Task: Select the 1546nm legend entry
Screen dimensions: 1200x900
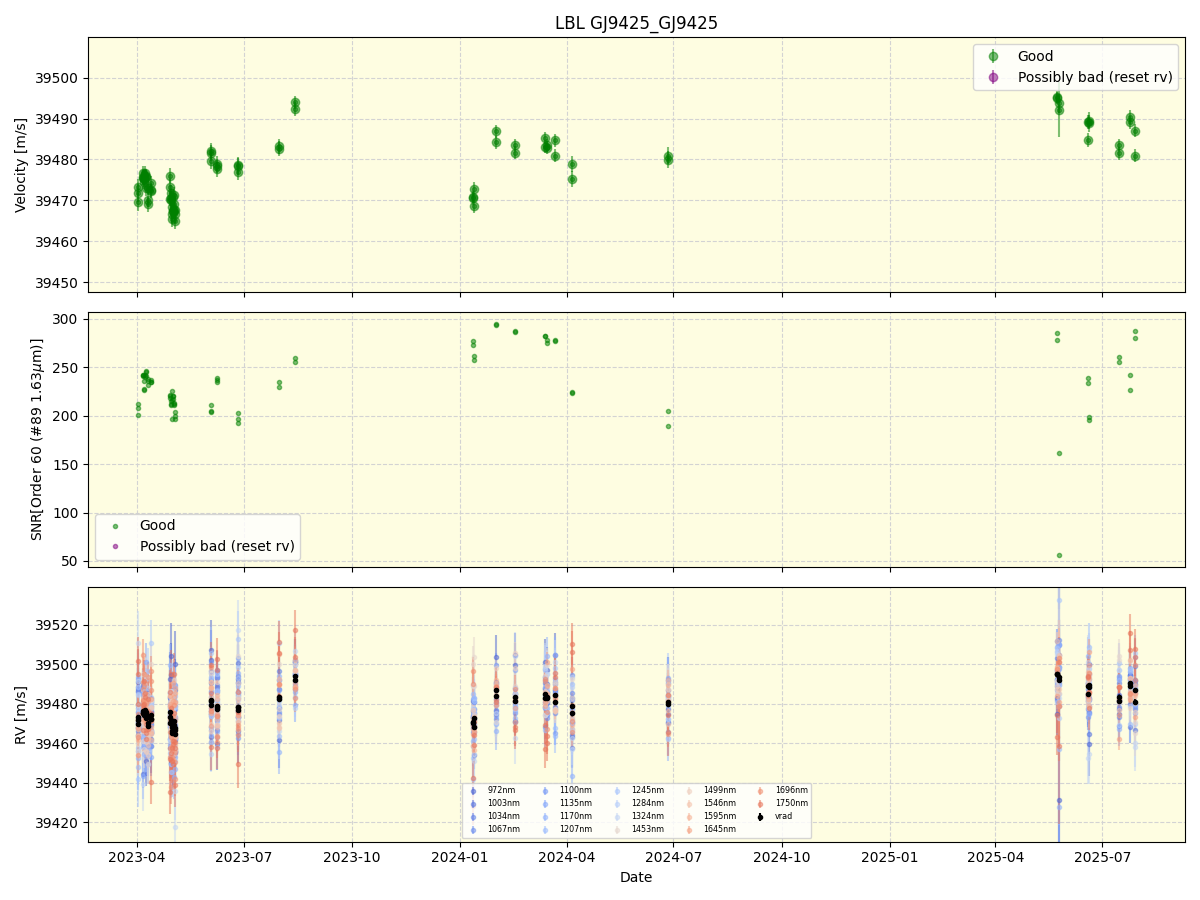Action: (x=719, y=803)
